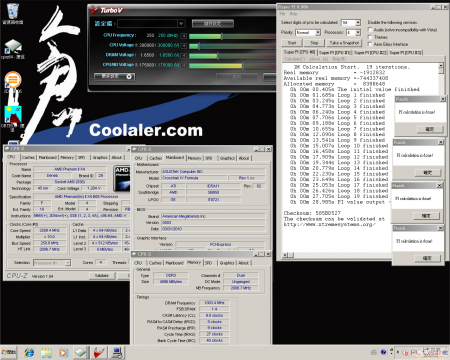Enable the Audio service disable checkbox
Viewport: 450px width, 360px height.
click(370, 30)
